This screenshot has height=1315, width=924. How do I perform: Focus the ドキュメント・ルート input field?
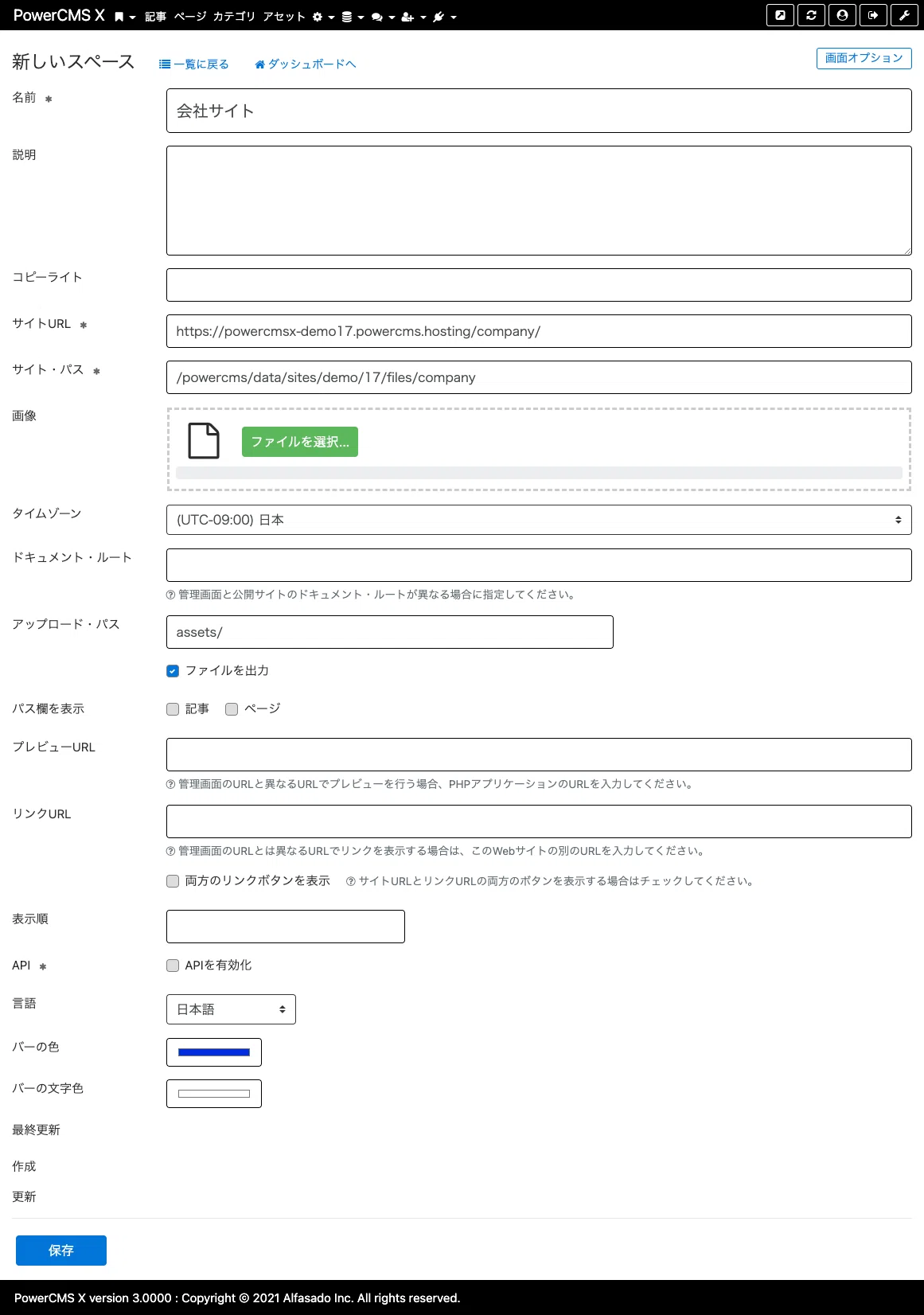tap(539, 565)
